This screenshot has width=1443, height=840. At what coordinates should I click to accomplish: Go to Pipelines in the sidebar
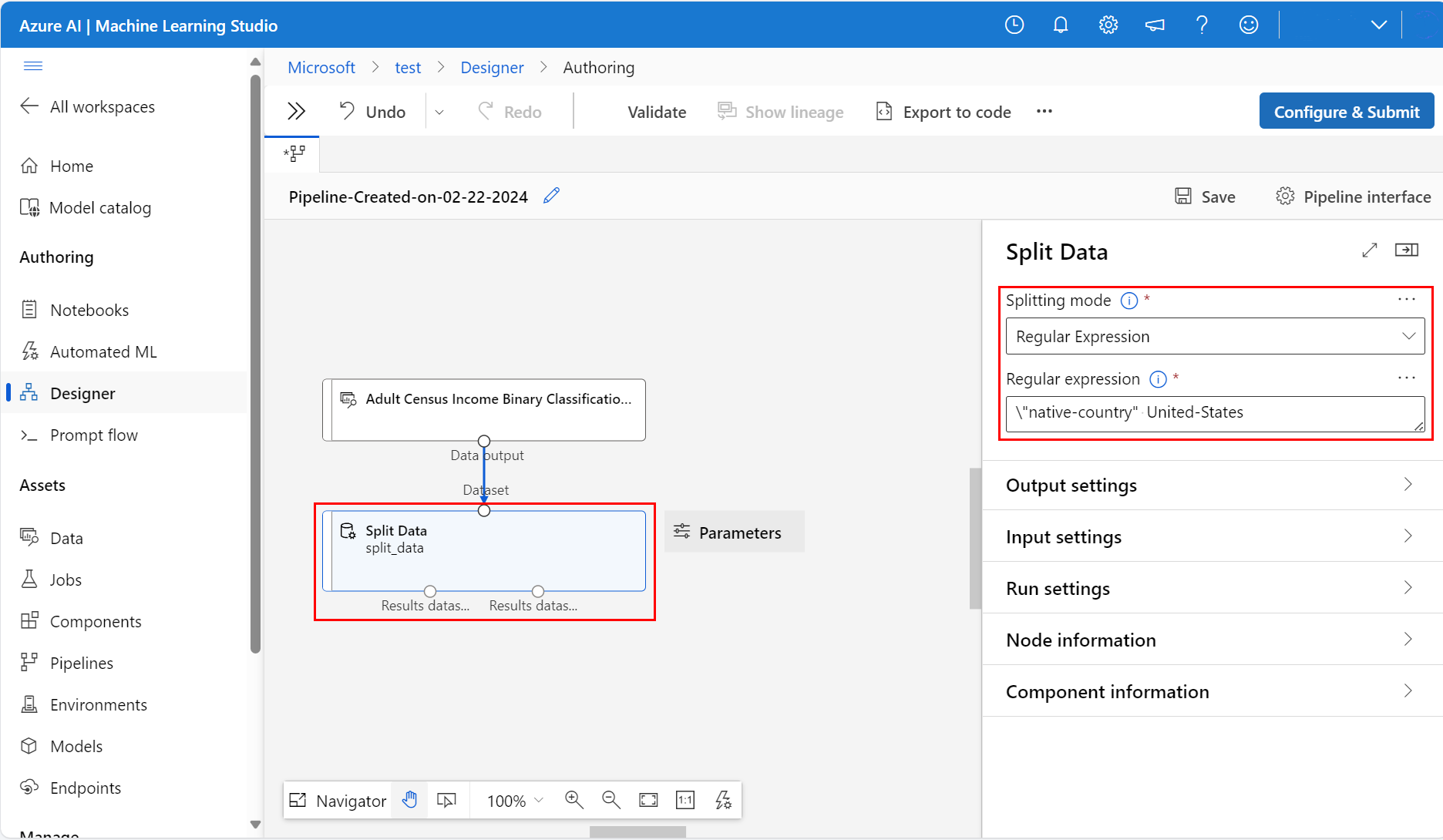coord(82,663)
